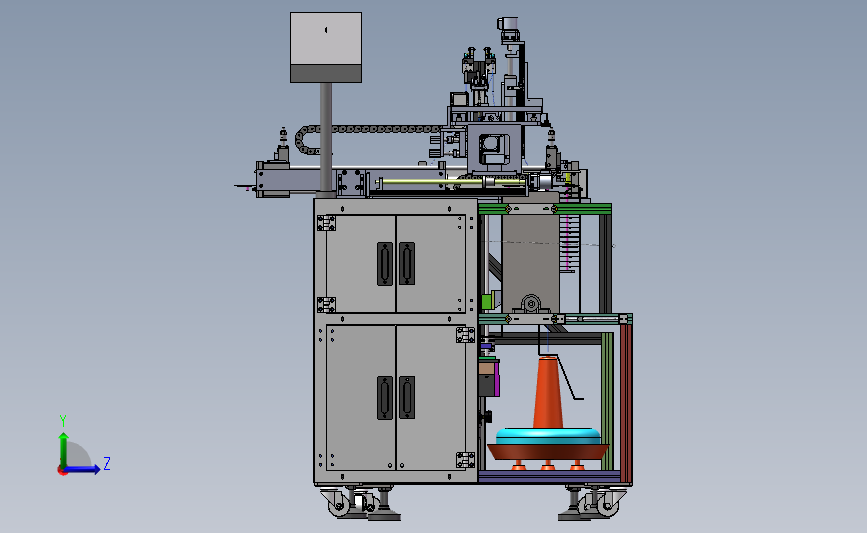Select the left caster wheel
This screenshot has width=867, height=533.
pyautogui.click(x=339, y=504)
